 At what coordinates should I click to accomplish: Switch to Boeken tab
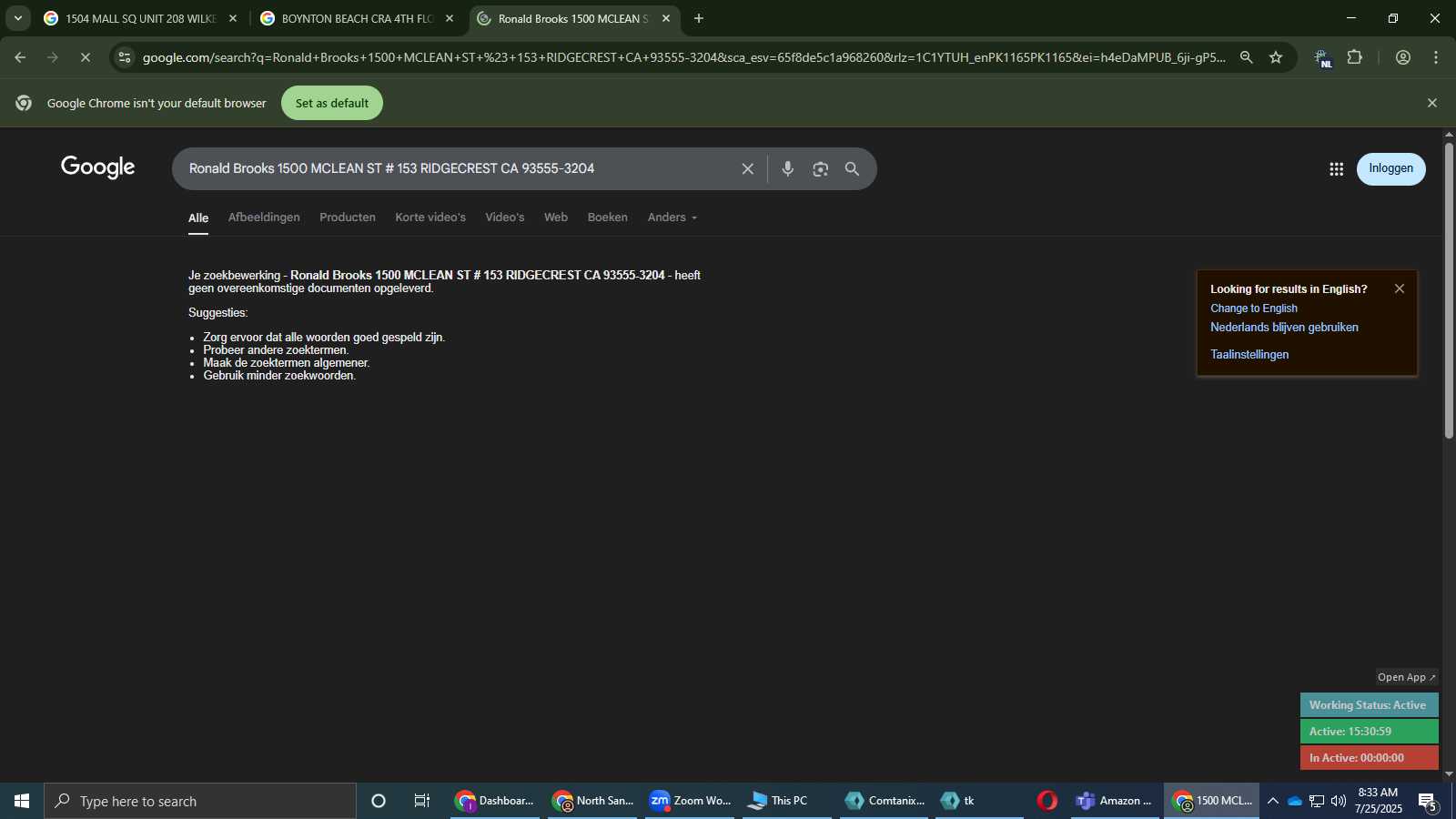point(608,217)
